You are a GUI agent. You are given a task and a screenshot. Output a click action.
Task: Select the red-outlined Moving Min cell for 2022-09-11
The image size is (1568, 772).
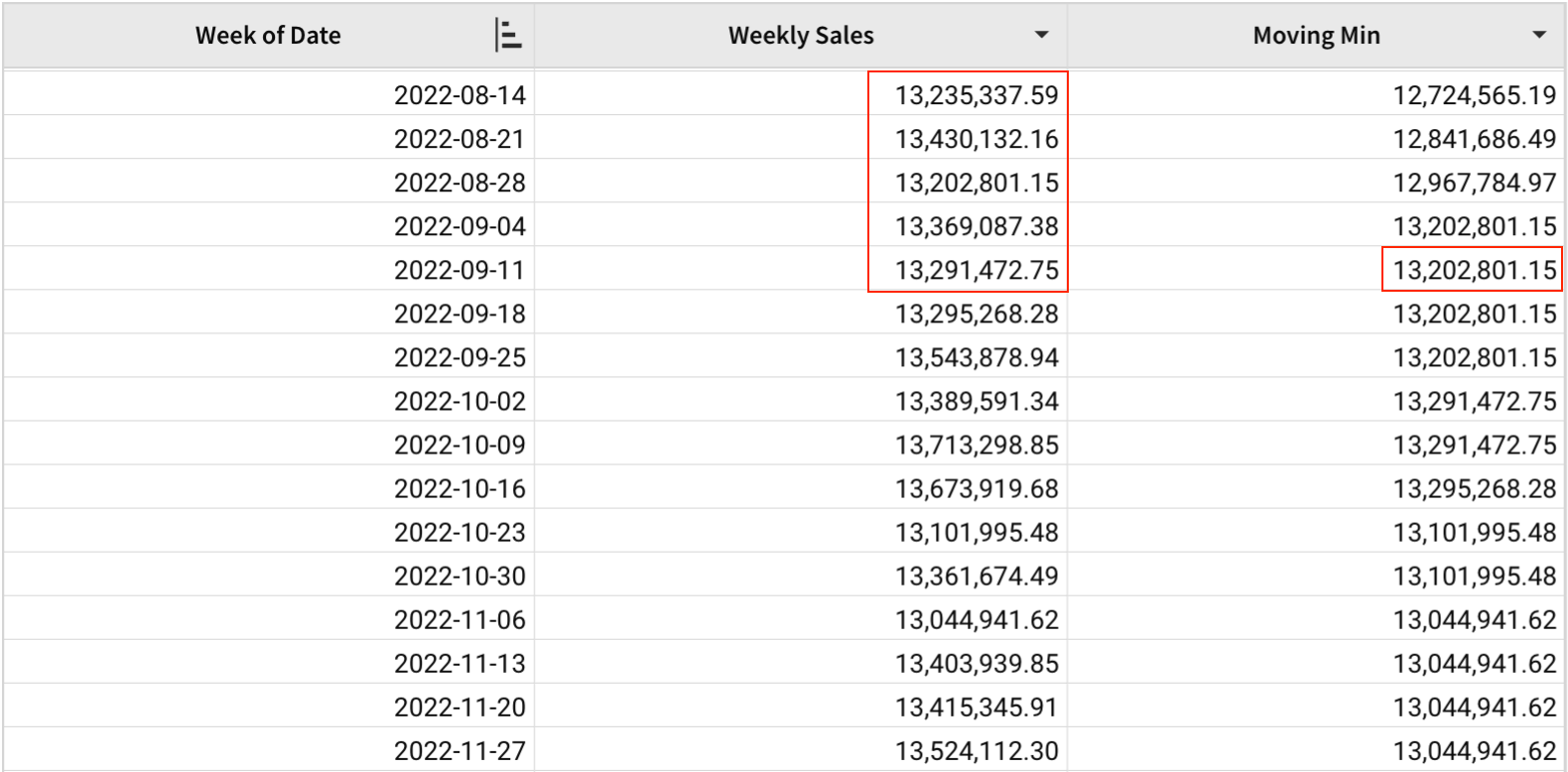tap(1474, 270)
